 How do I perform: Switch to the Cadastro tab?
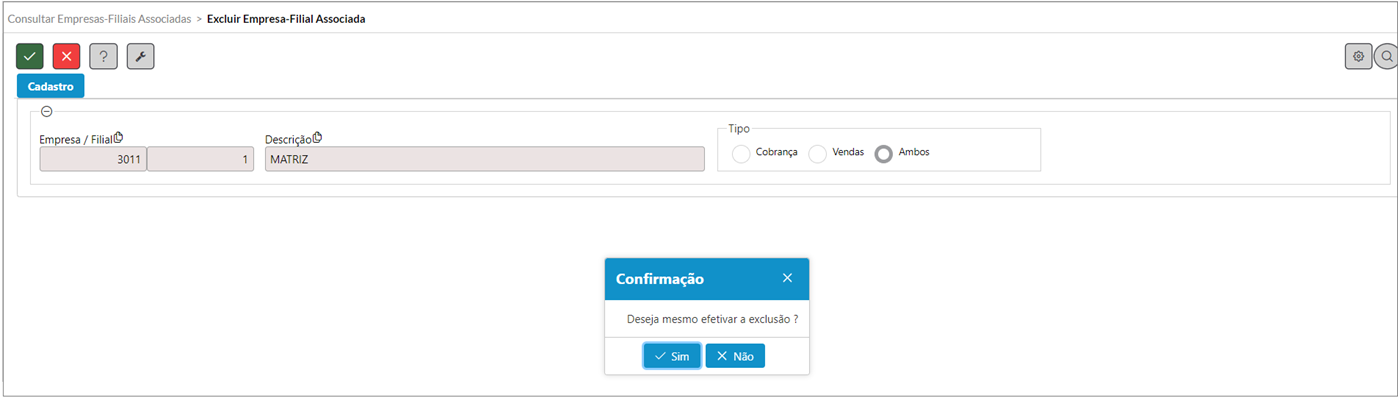[x=51, y=86]
